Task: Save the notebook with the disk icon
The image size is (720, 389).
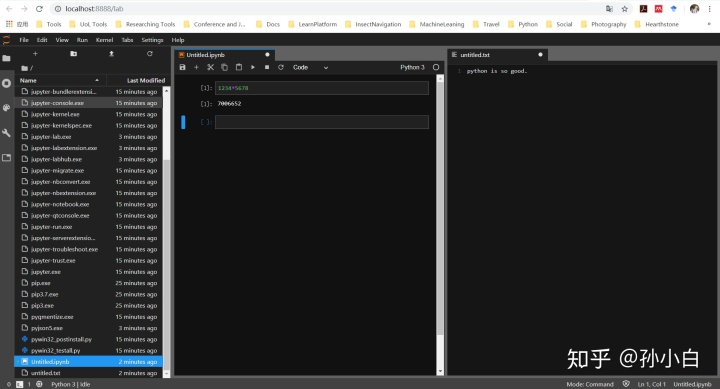Action: [x=182, y=67]
